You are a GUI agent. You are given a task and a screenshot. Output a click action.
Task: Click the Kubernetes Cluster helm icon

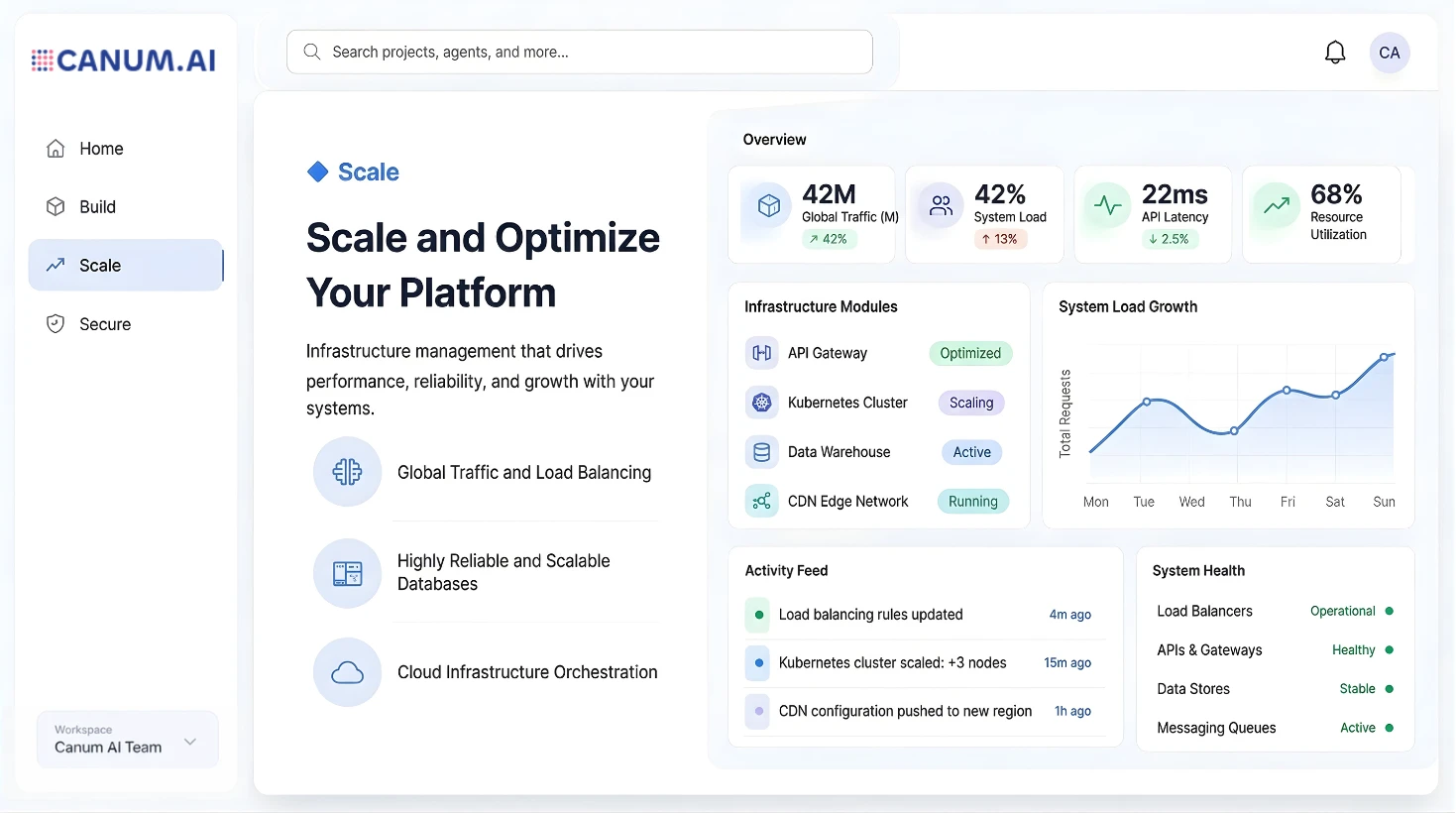(761, 403)
